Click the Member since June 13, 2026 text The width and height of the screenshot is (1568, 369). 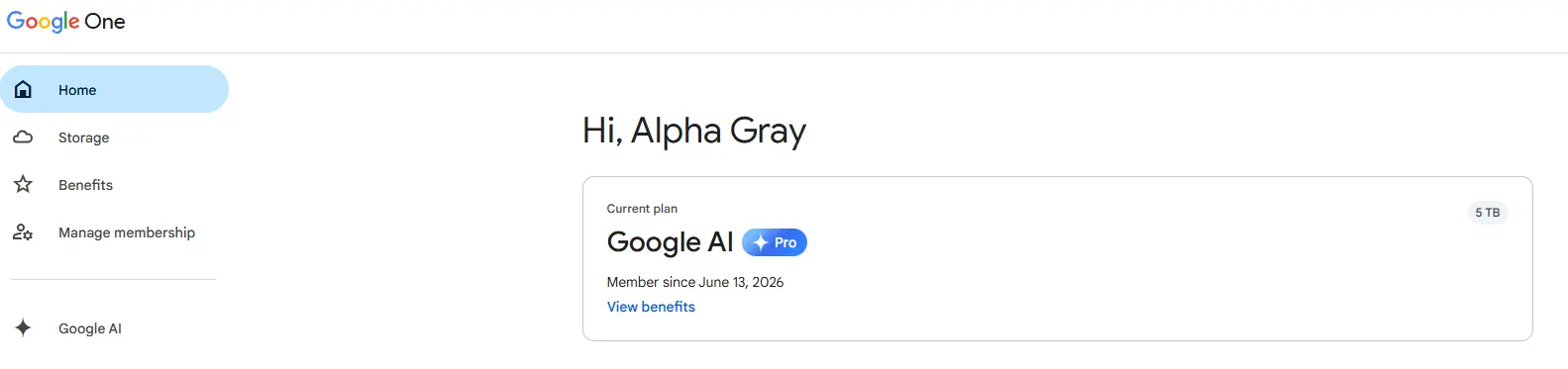click(695, 282)
